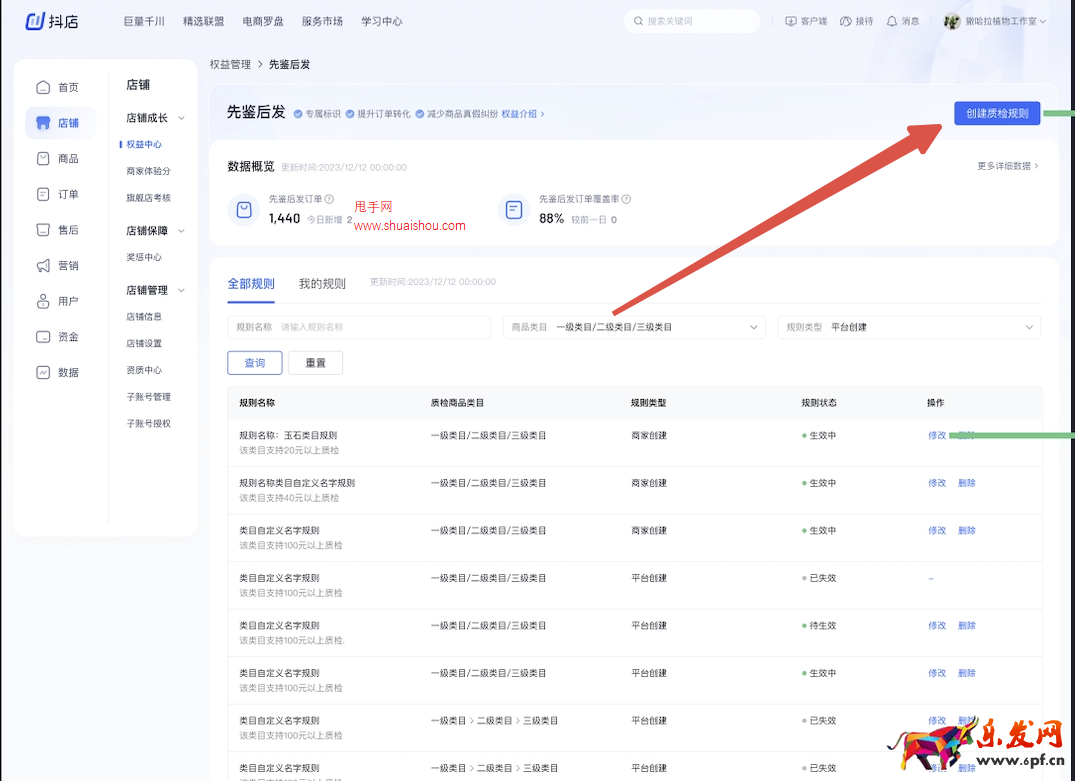The image size is (1075, 781).
Task: Select the 订单 orders sidebar icon
Action: point(43,194)
